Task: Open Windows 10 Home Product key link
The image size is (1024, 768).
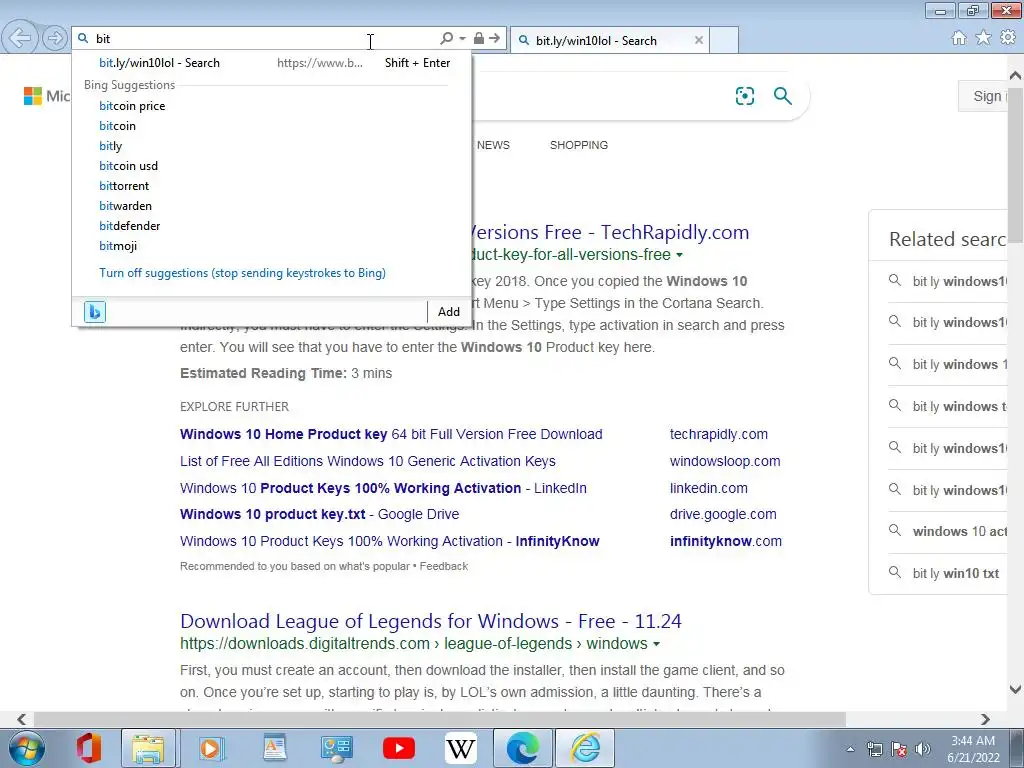Action: tap(391, 434)
